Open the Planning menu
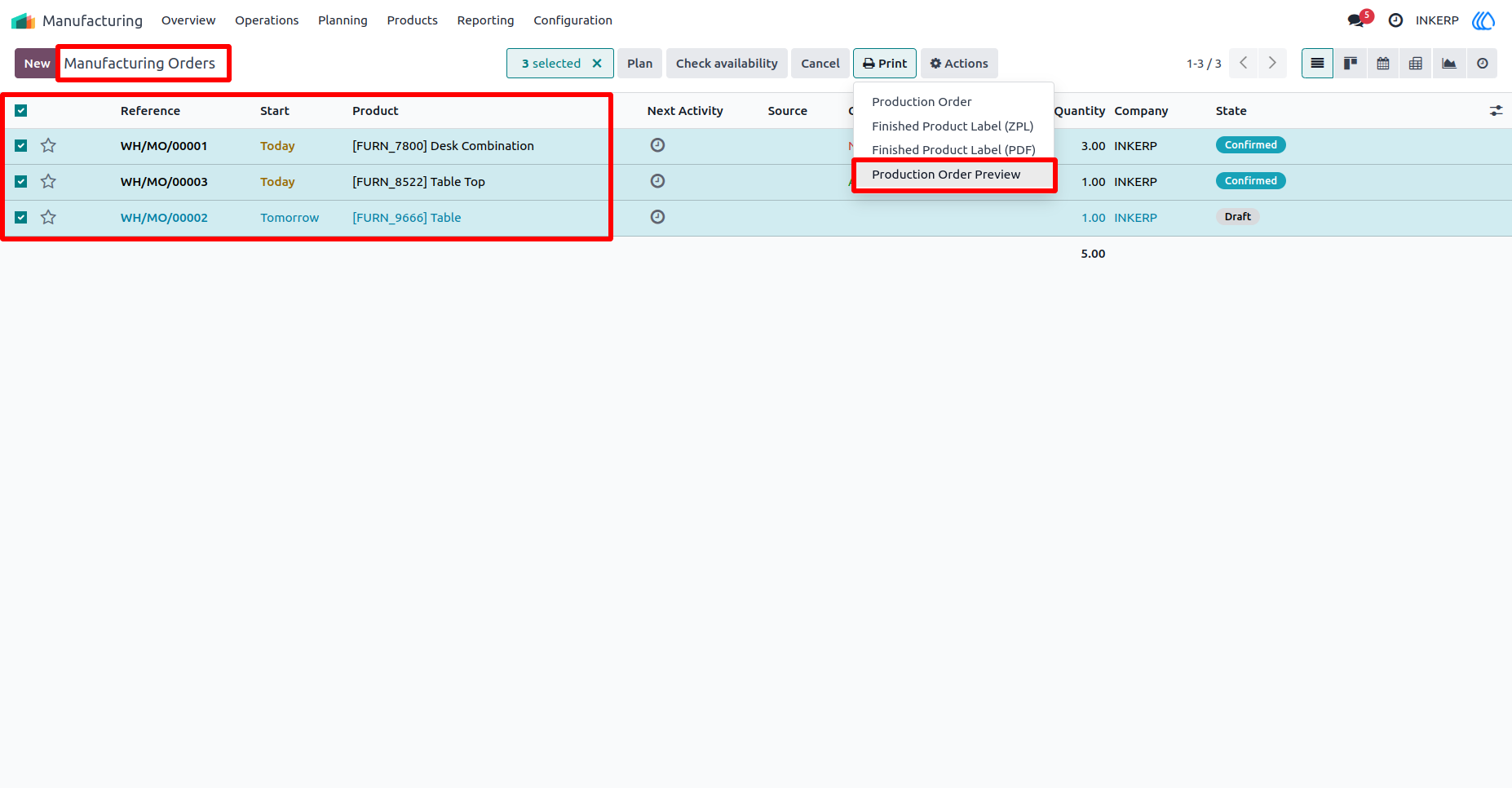Screen dimensions: 1512x788 coord(343,20)
